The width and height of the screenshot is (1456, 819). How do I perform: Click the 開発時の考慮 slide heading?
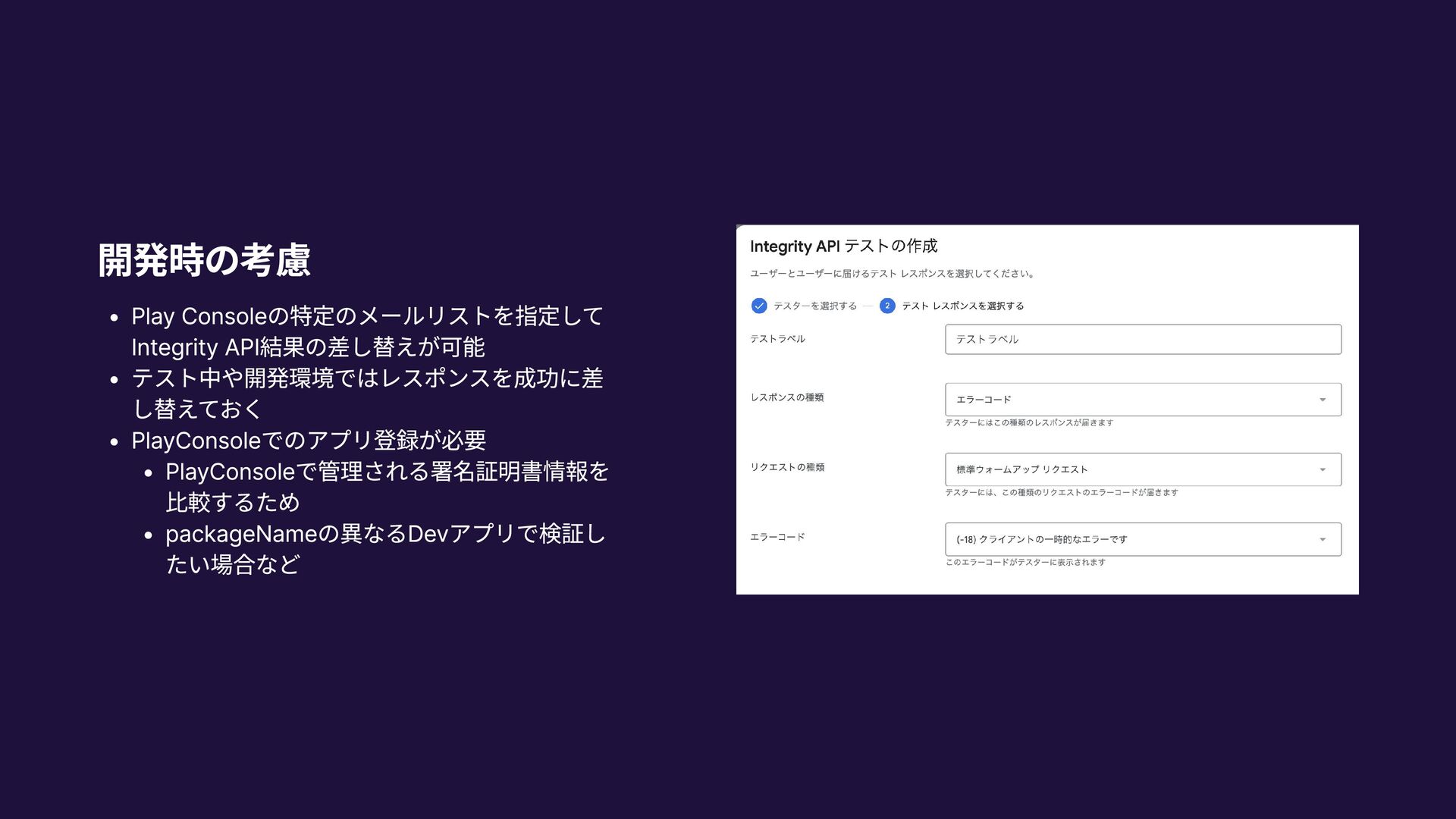(204, 260)
